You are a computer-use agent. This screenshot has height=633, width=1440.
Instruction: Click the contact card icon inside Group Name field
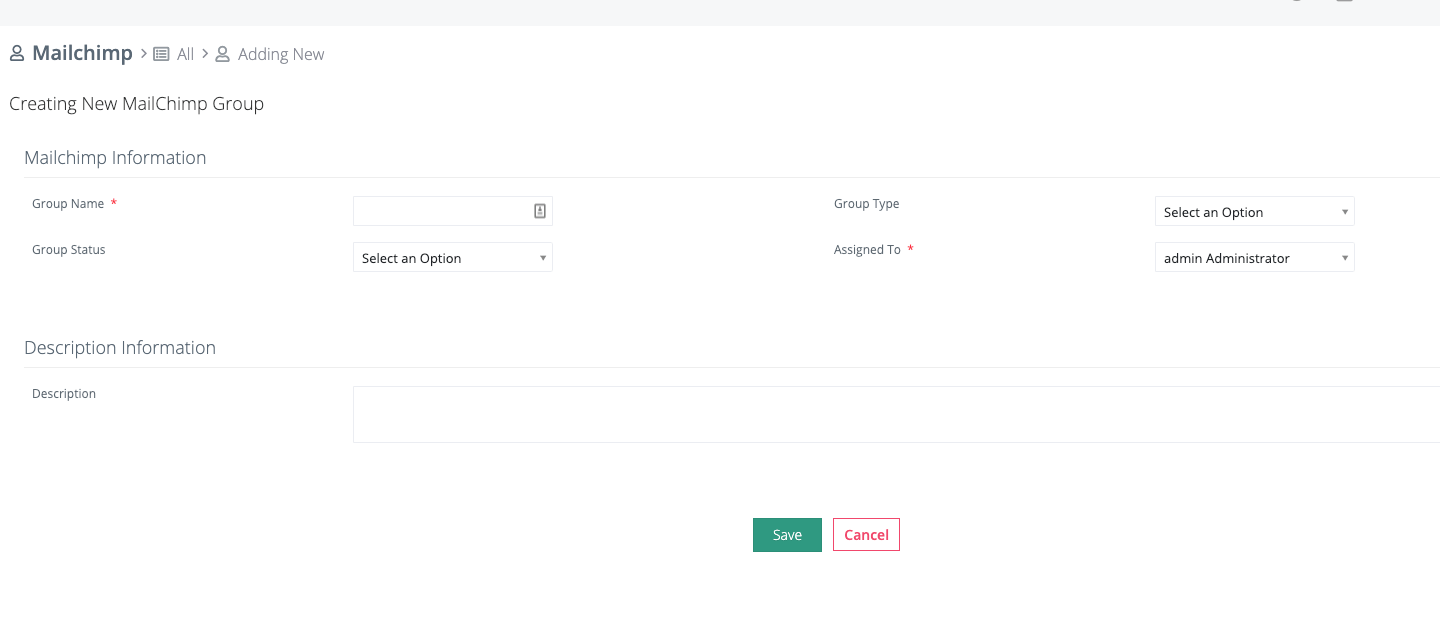pyautogui.click(x=539, y=210)
